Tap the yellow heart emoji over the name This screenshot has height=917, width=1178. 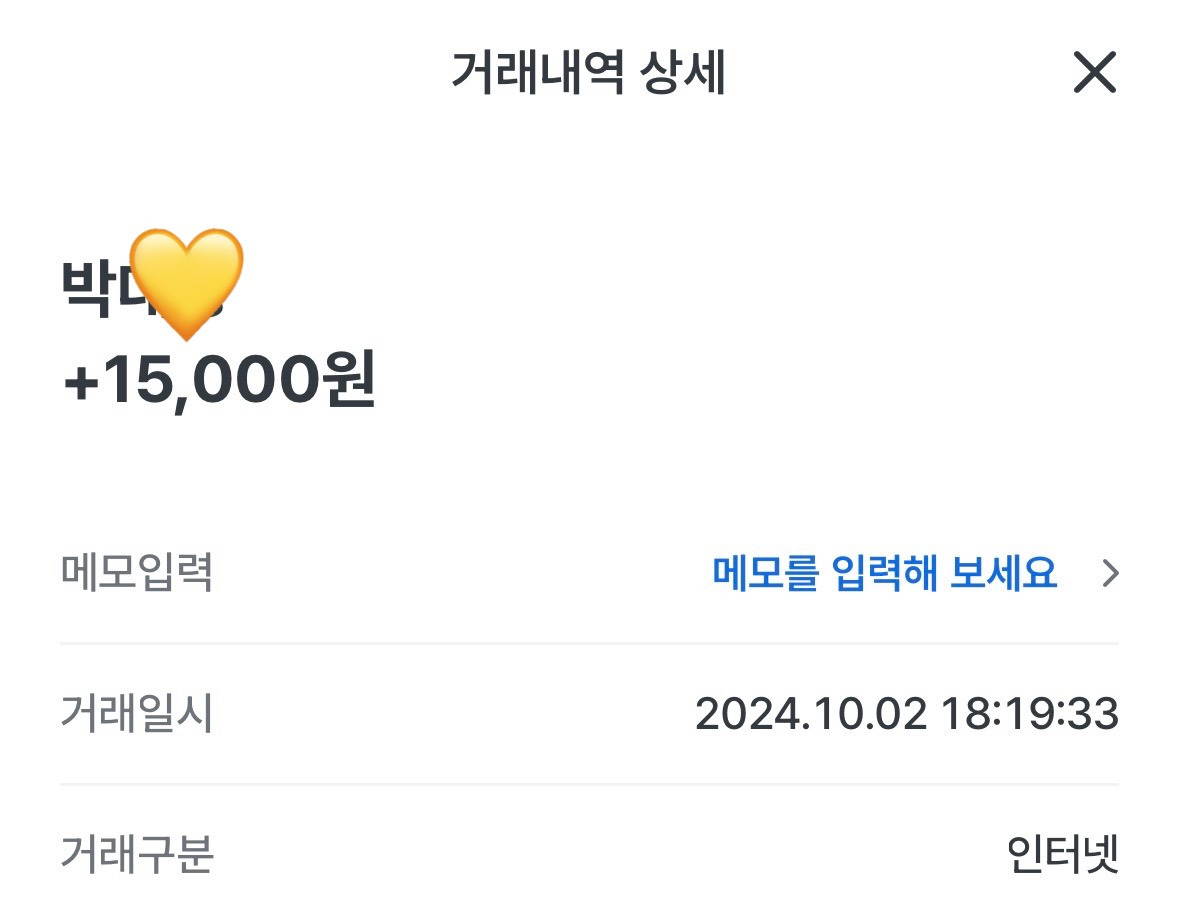186,284
